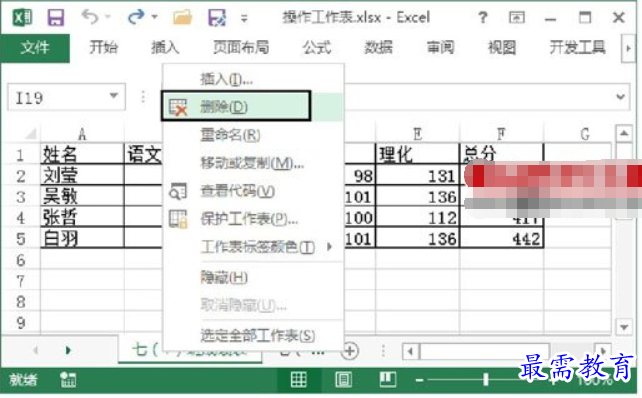Click the cell containing 刘莹
This screenshot has width=642, height=398.
82,175
